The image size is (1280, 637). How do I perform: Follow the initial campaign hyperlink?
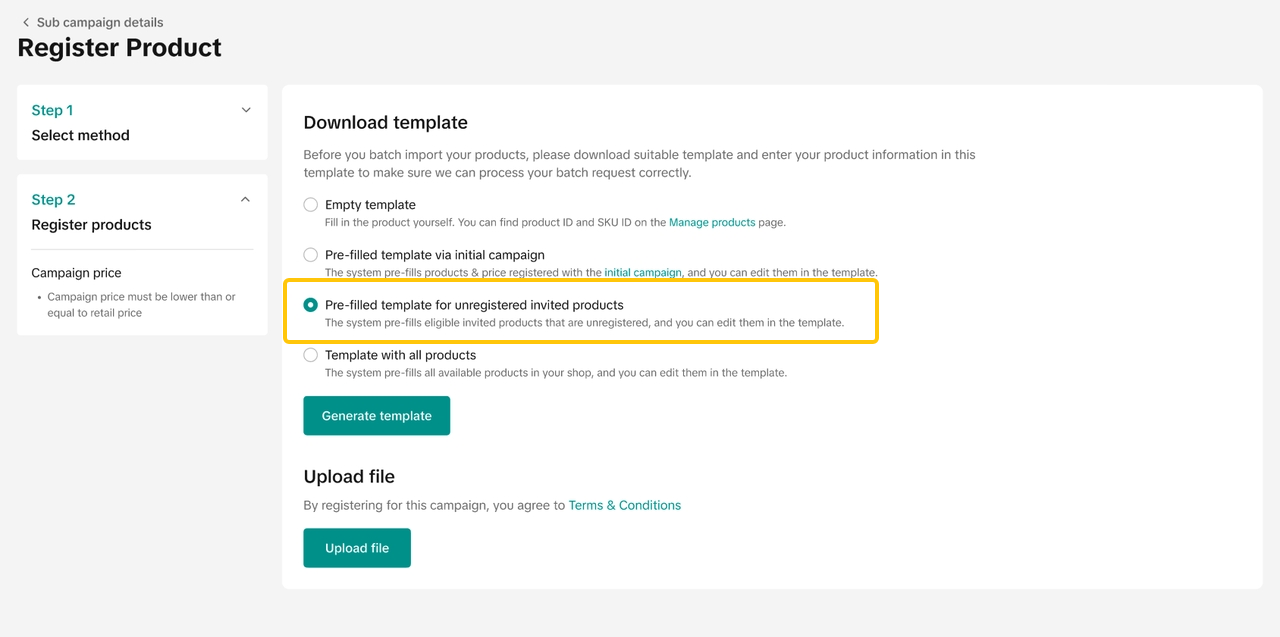click(x=643, y=272)
